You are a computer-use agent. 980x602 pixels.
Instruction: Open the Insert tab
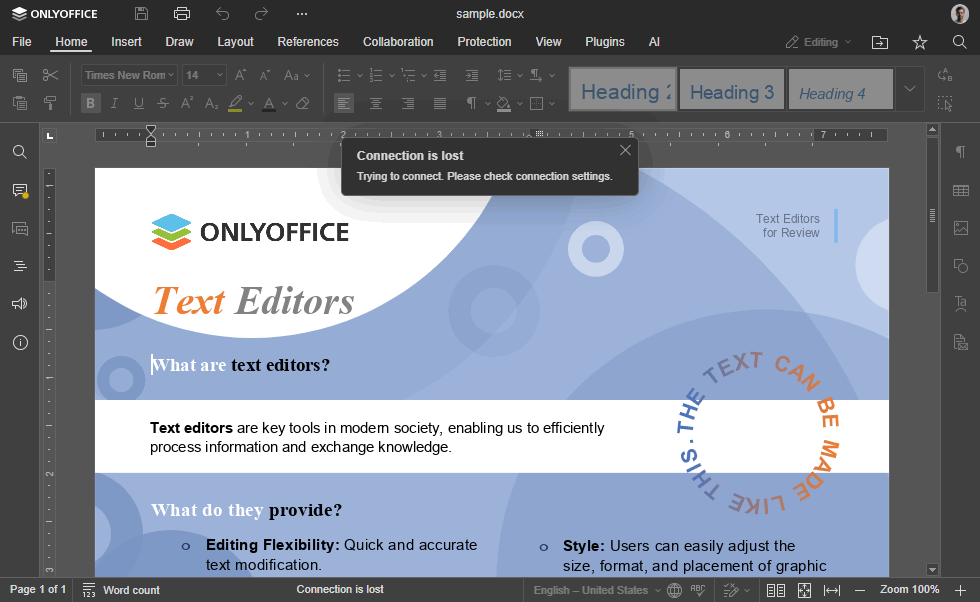coord(126,42)
